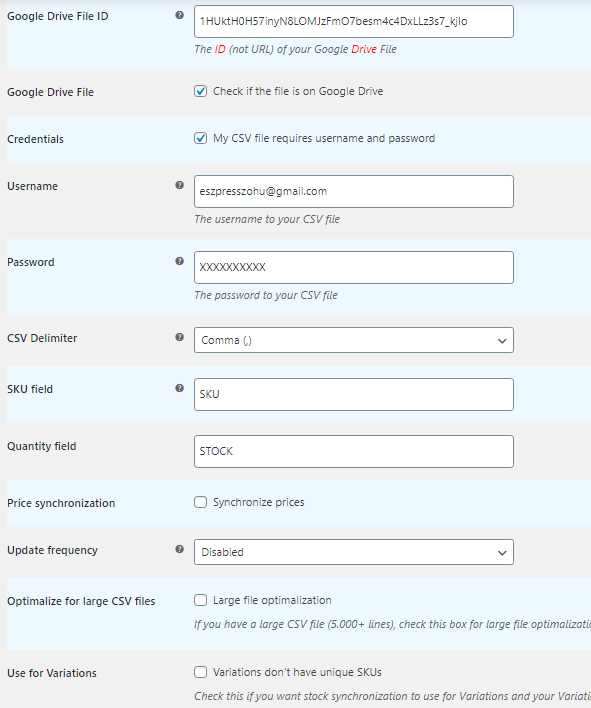Focus the Username input field
591x708 pixels.
(354, 191)
